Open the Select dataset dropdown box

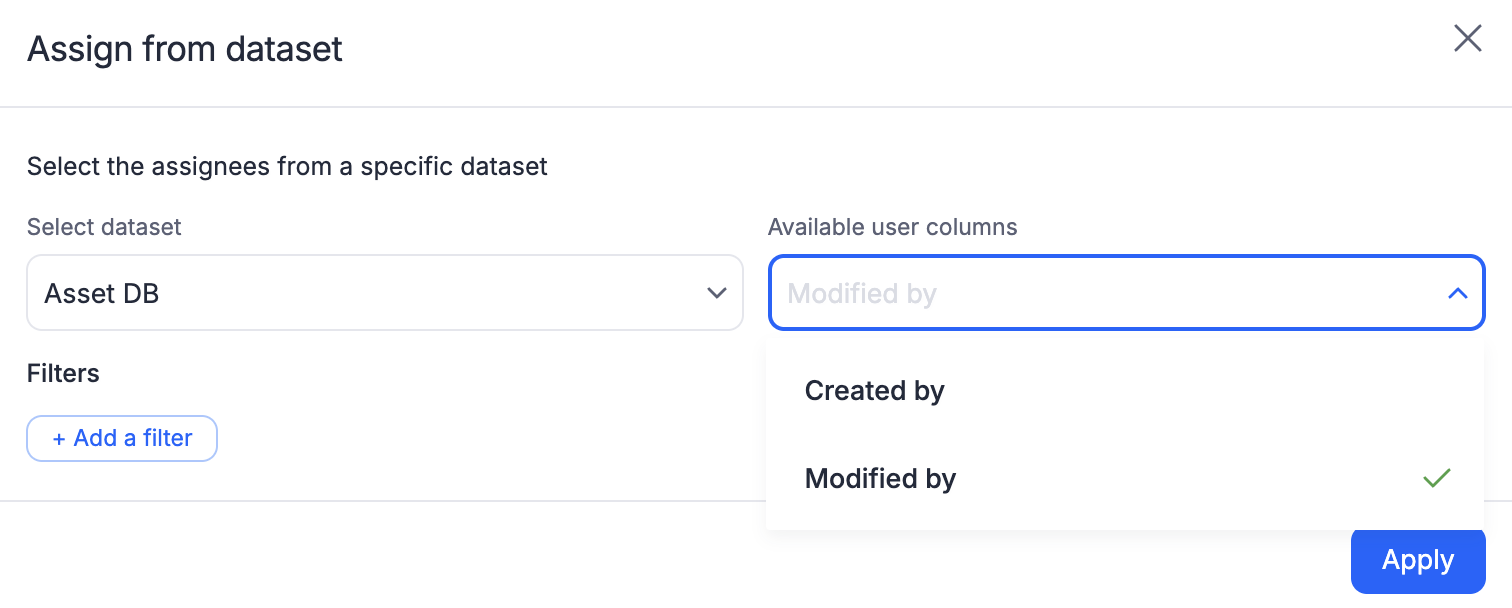(x=384, y=293)
